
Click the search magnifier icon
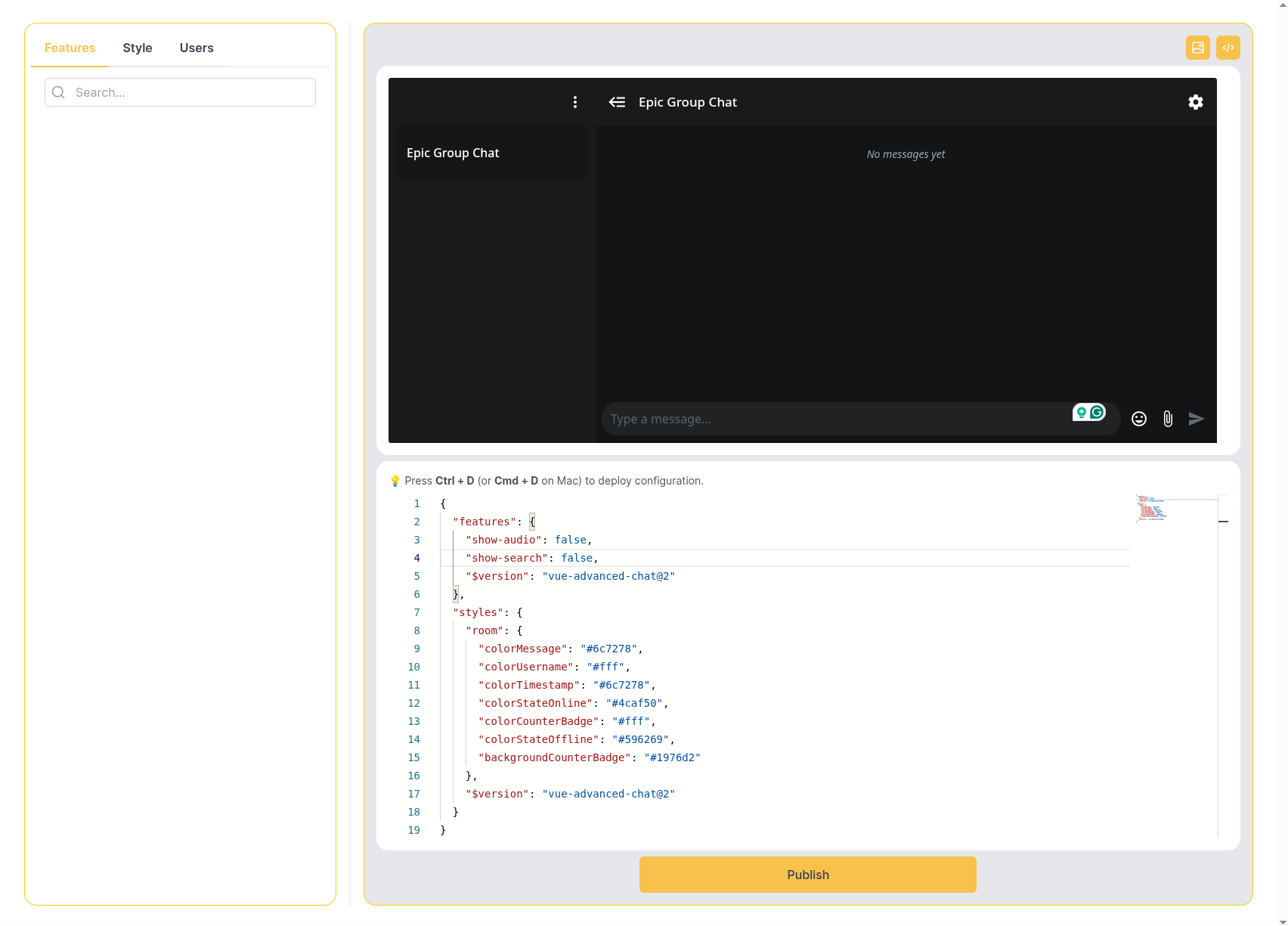click(x=58, y=92)
